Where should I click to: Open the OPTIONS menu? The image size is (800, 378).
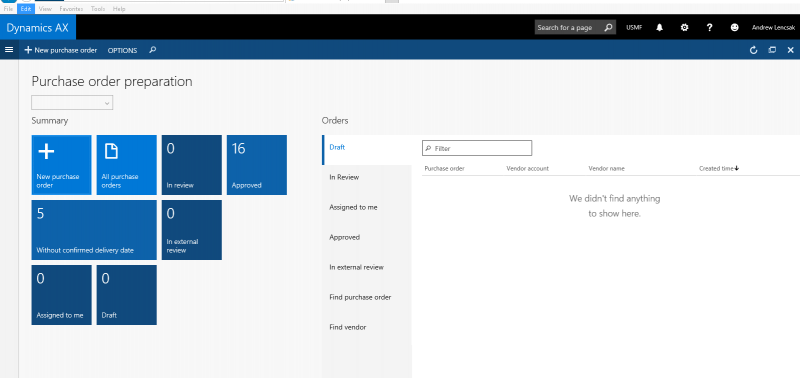pyautogui.click(x=122, y=51)
